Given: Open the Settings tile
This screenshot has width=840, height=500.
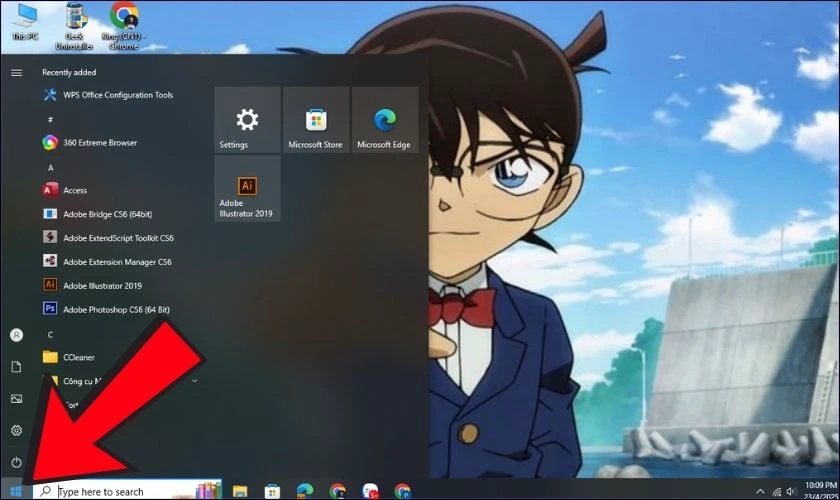Looking at the screenshot, I should coord(247,120).
